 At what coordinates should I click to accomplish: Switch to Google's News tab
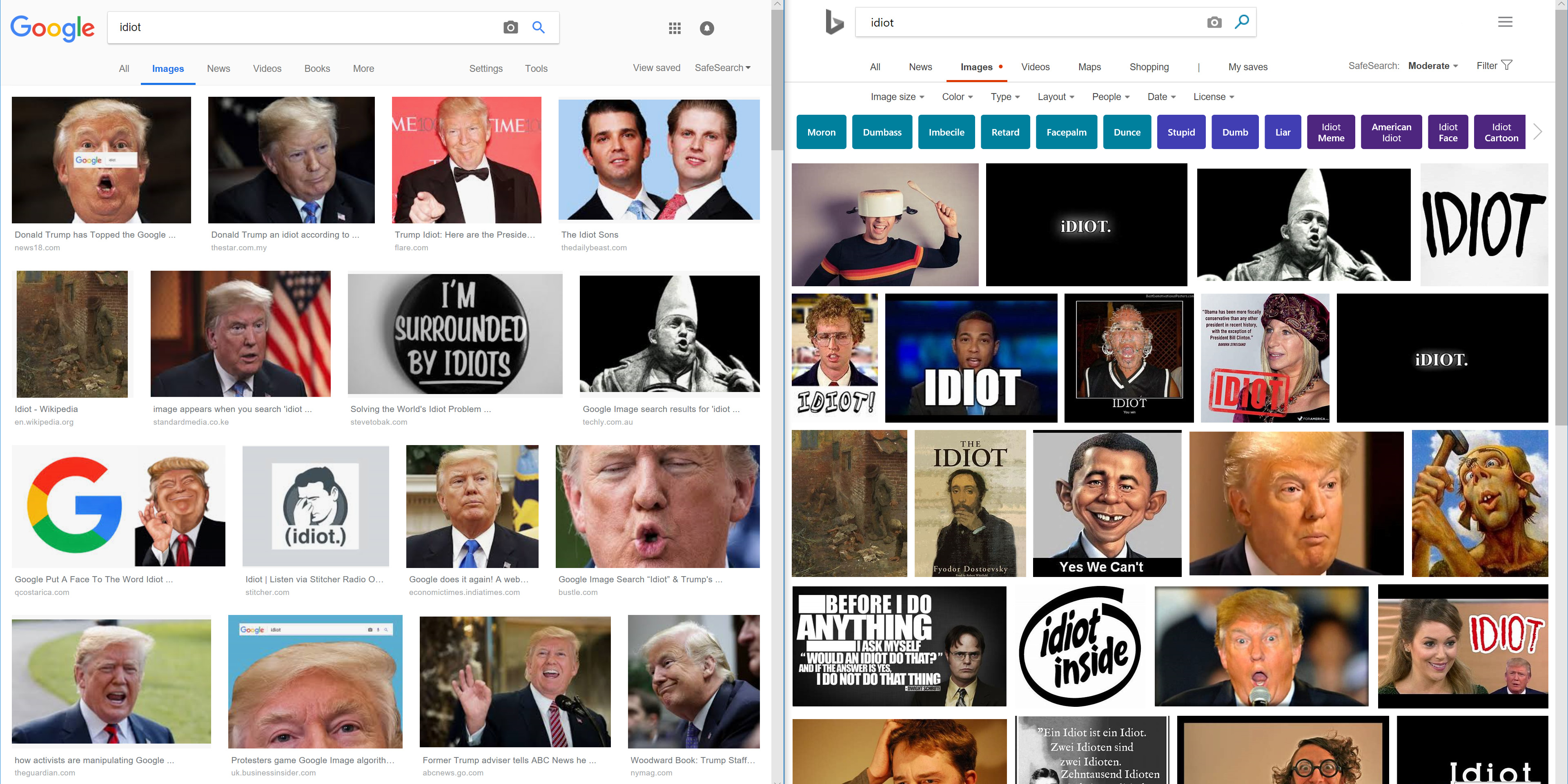[x=218, y=69]
